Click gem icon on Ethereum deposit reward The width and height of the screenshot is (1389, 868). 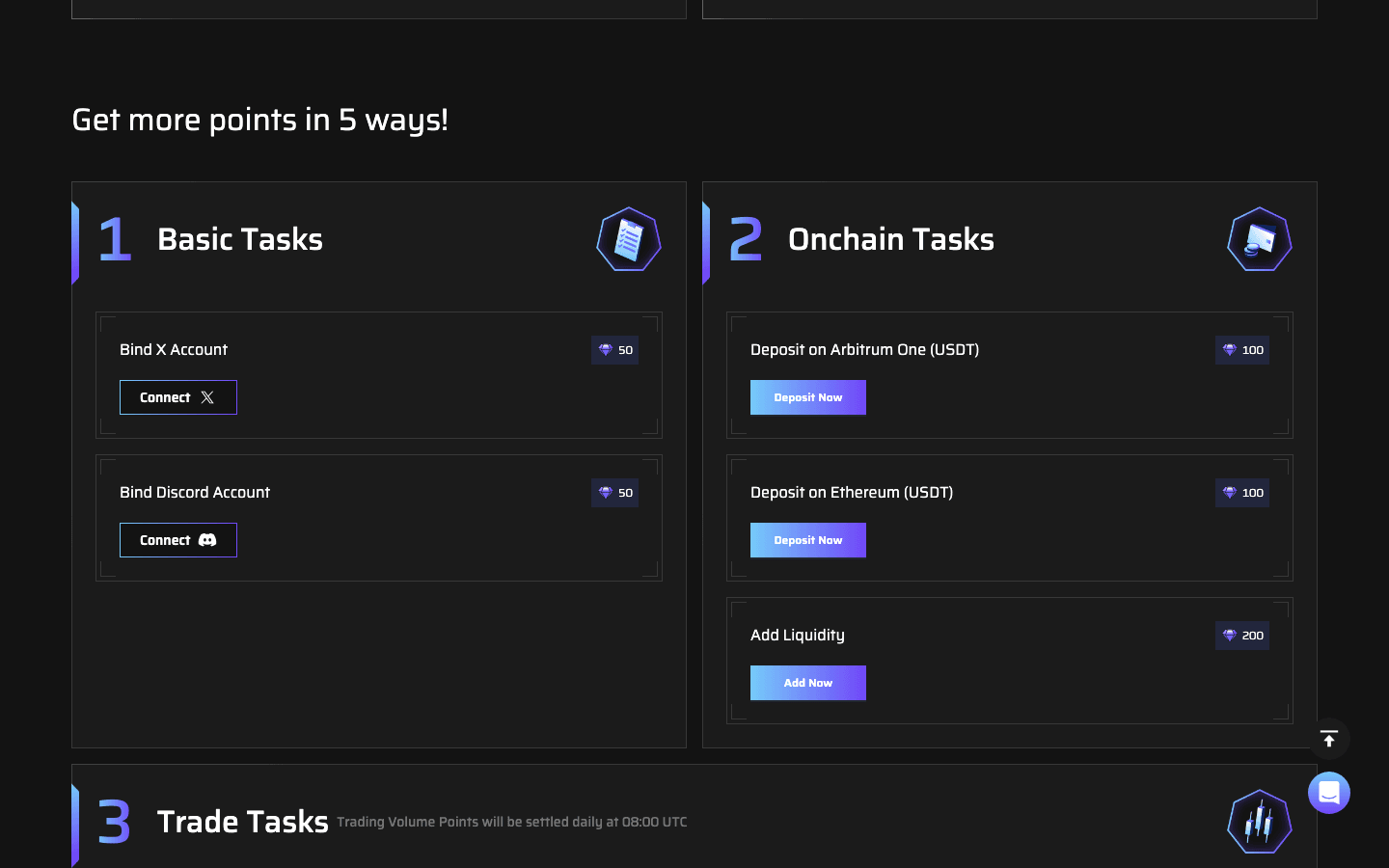pyautogui.click(x=1230, y=493)
